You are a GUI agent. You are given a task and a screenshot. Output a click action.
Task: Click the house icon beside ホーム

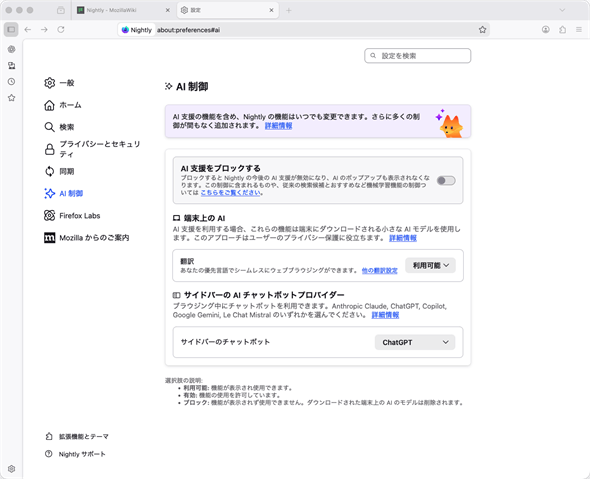click(49, 105)
